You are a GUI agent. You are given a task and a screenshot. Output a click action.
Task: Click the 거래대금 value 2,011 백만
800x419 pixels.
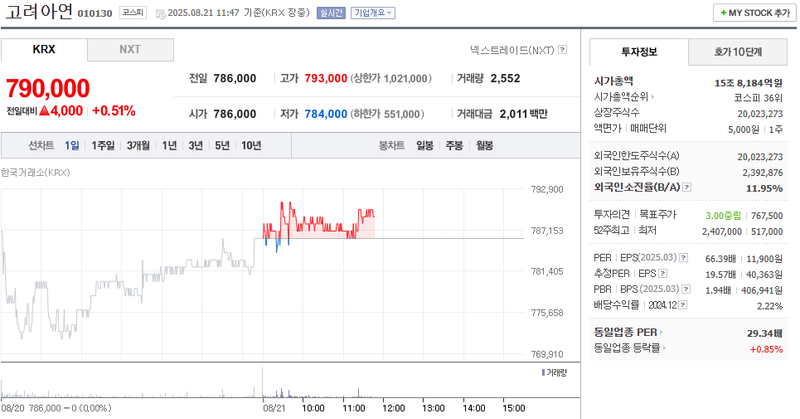(523, 114)
